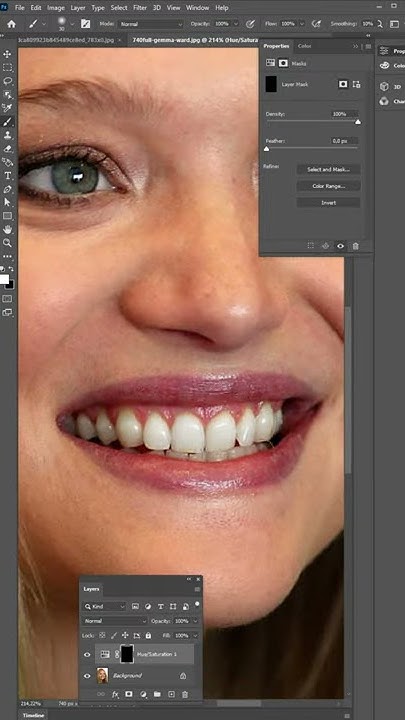
Task: Click the Invert mask button
Action: pyautogui.click(x=328, y=202)
